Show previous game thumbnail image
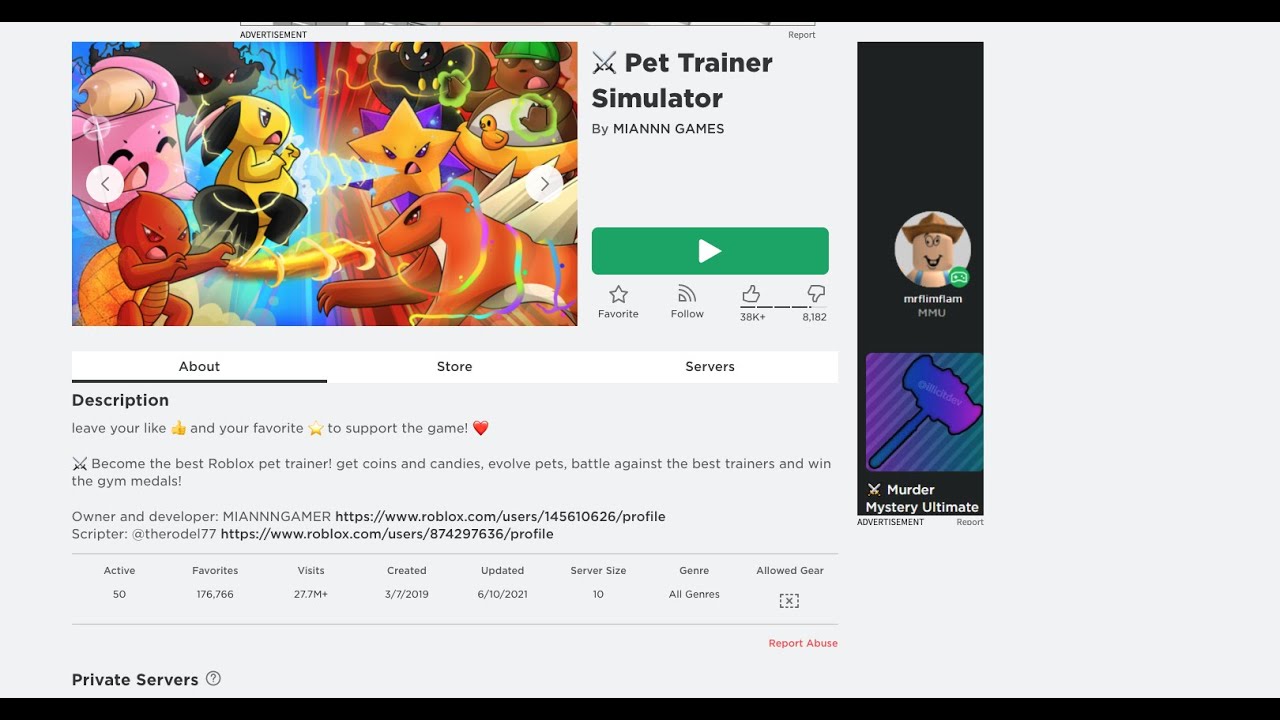 click(x=105, y=184)
